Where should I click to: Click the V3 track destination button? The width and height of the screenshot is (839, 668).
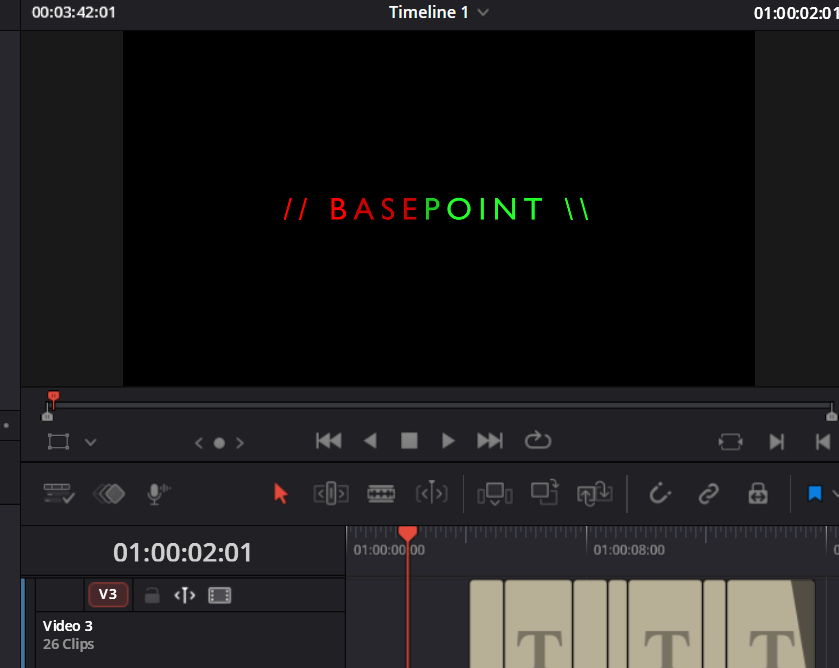108,594
